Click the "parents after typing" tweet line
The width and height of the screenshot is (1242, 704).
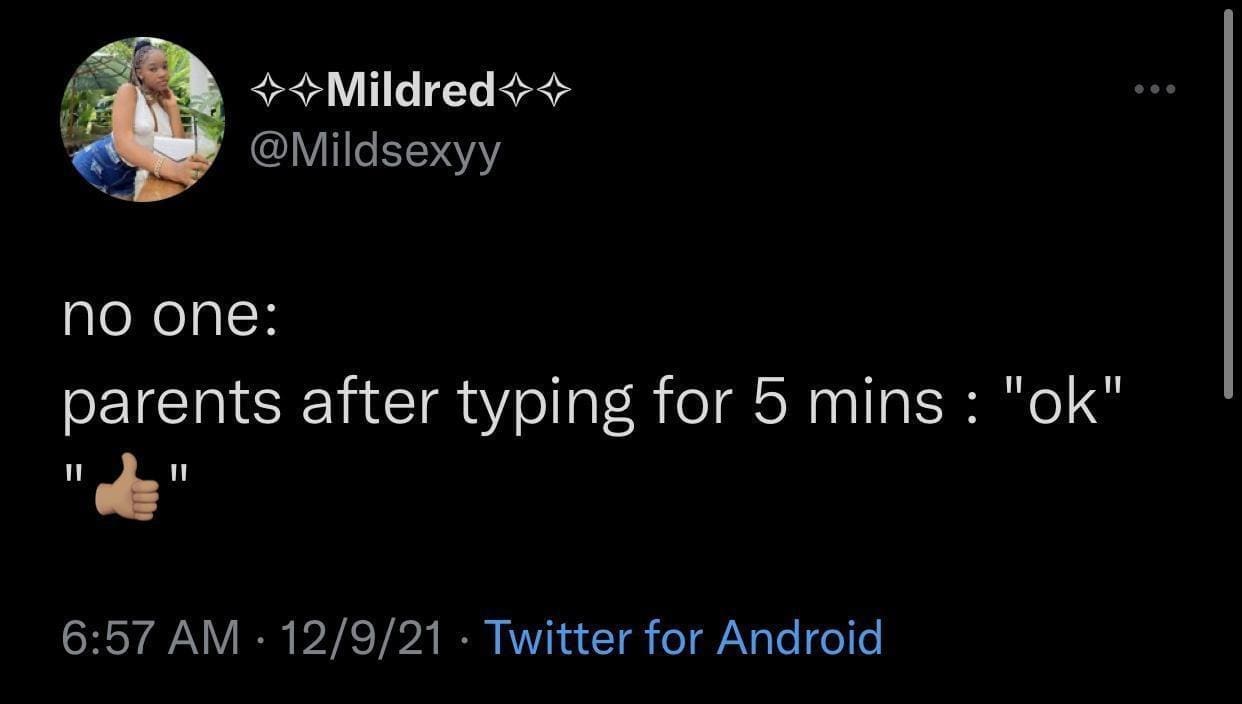500,403
